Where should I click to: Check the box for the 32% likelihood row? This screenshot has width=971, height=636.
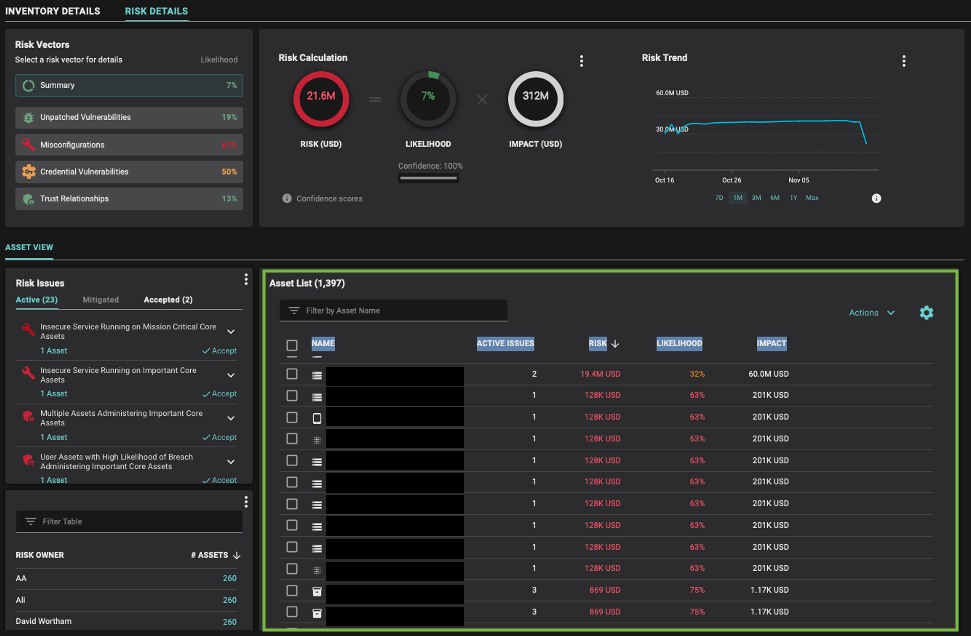[292, 374]
